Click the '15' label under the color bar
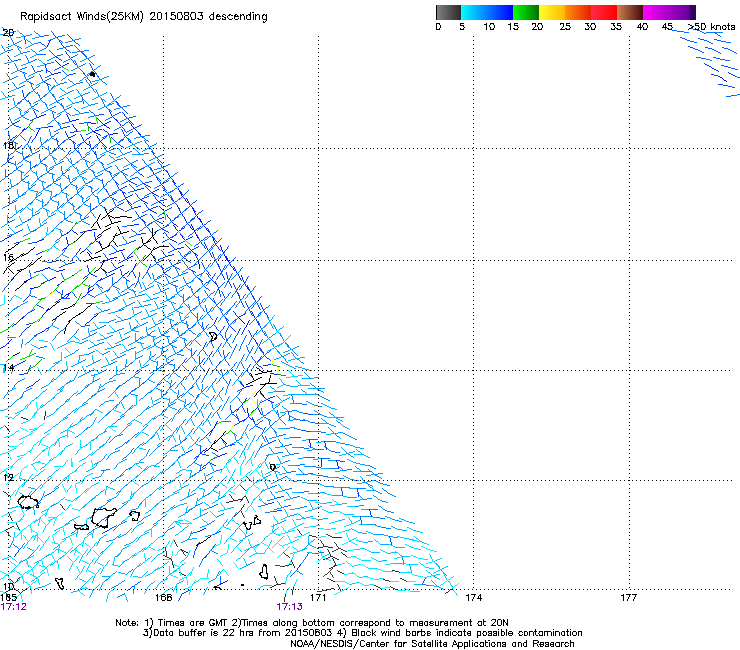This screenshot has width=740, height=650. pos(513,27)
